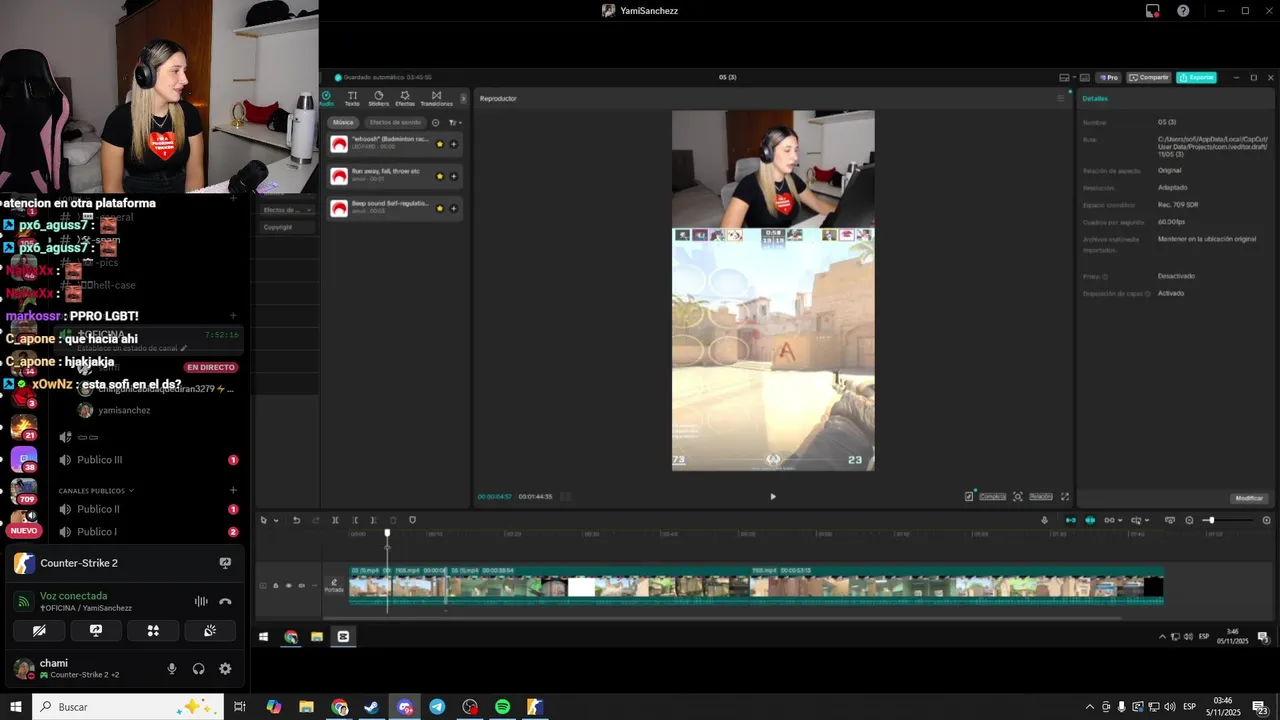1280x720 pixels.
Task: Toggle Discord noise suppression
Action: [x=201, y=601]
